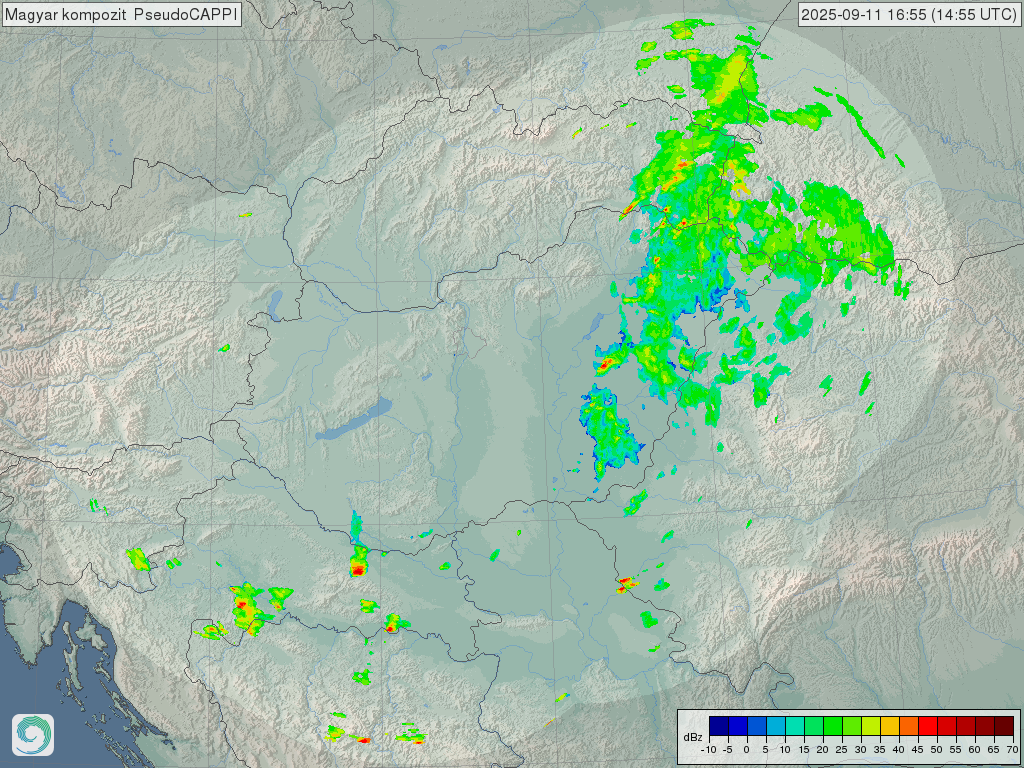This screenshot has height=768, width=1024.
Task: Click the '-10' legend scale value
Action: pos(709,750)
